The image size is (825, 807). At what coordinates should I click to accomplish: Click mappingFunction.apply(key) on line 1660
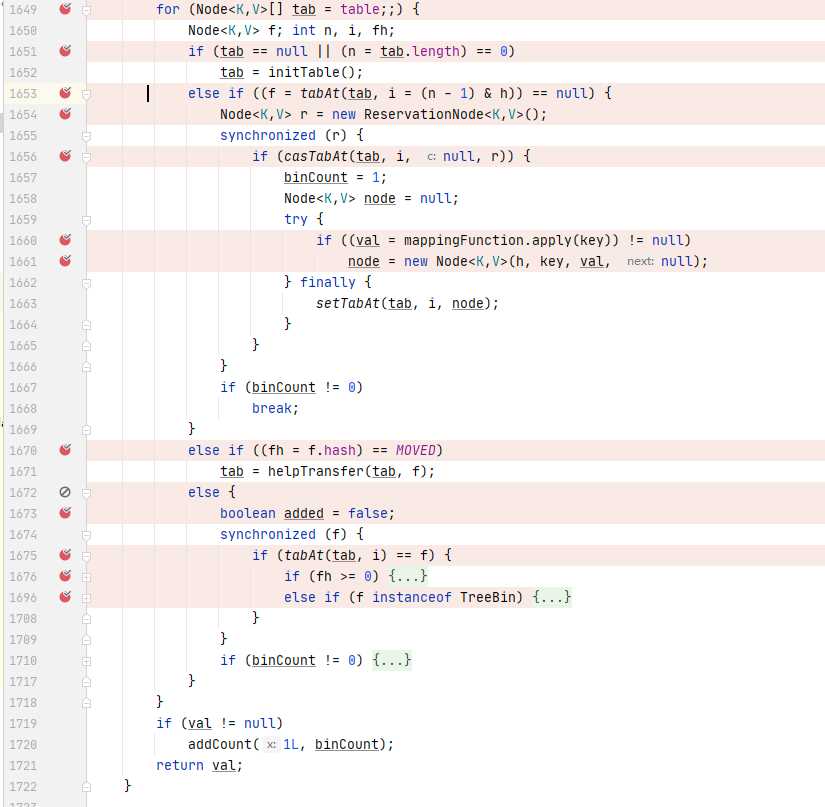[x=511, y=240]
